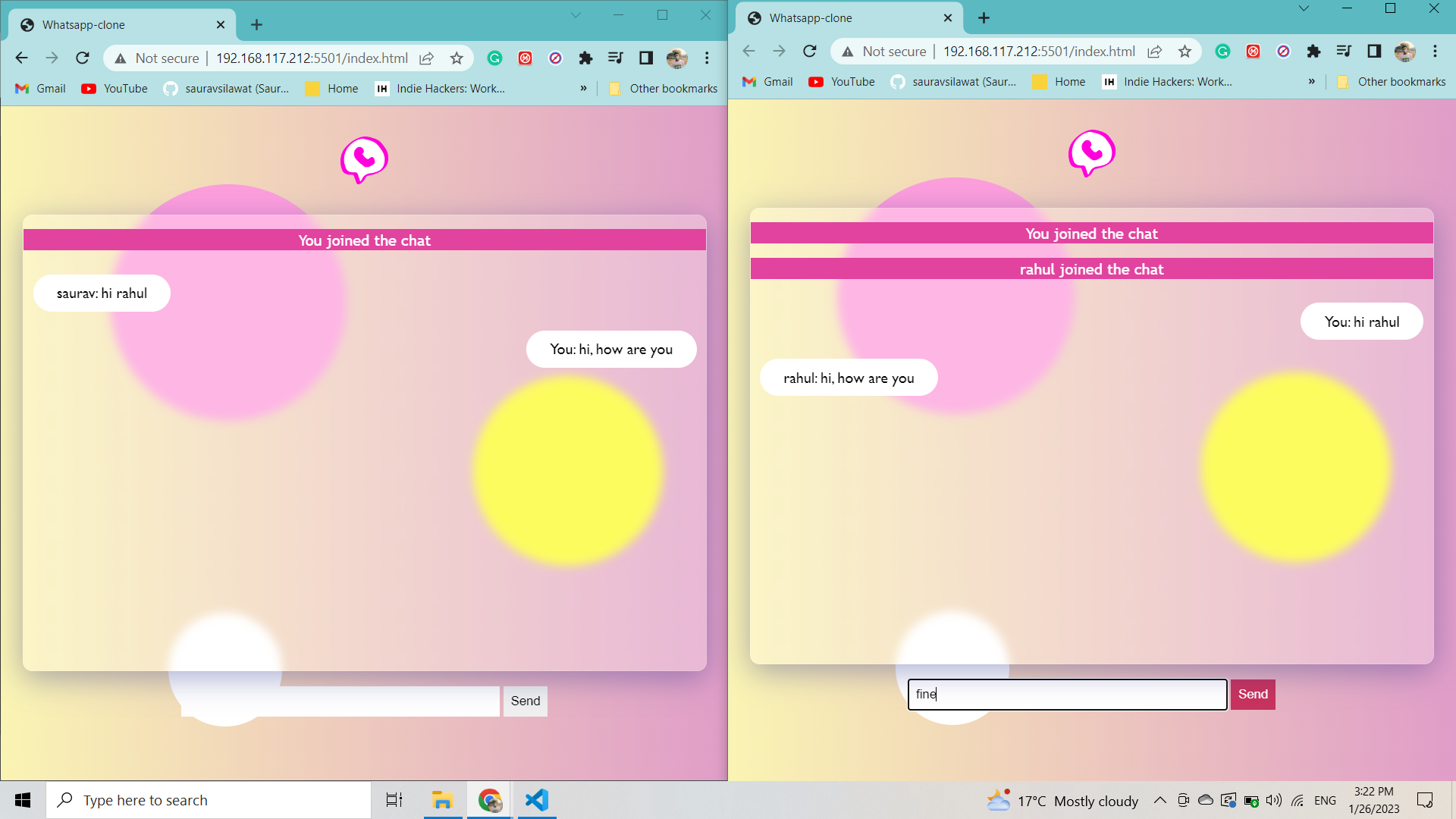Open the reading list sidebar icon

(x=645, y=58)
